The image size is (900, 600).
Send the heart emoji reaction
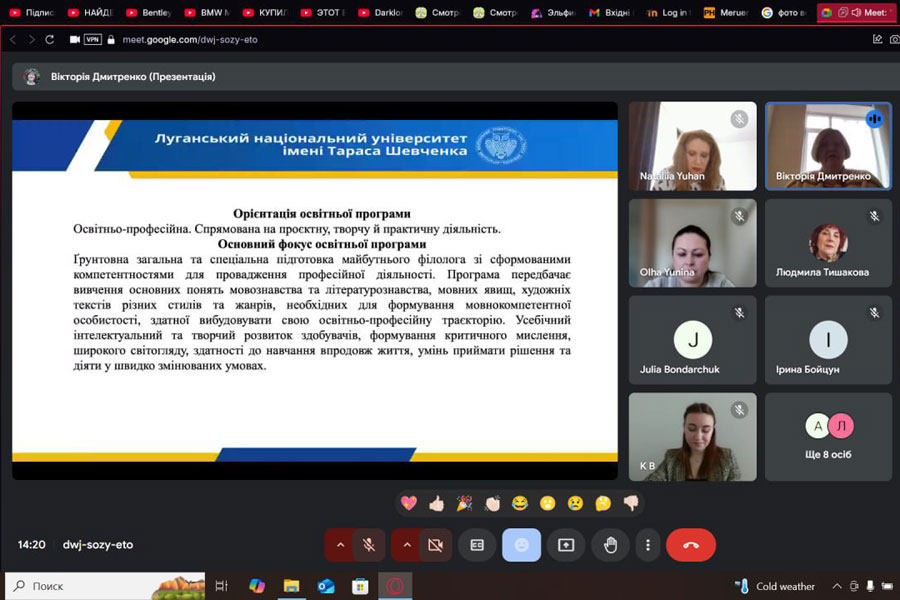point(408,503)
